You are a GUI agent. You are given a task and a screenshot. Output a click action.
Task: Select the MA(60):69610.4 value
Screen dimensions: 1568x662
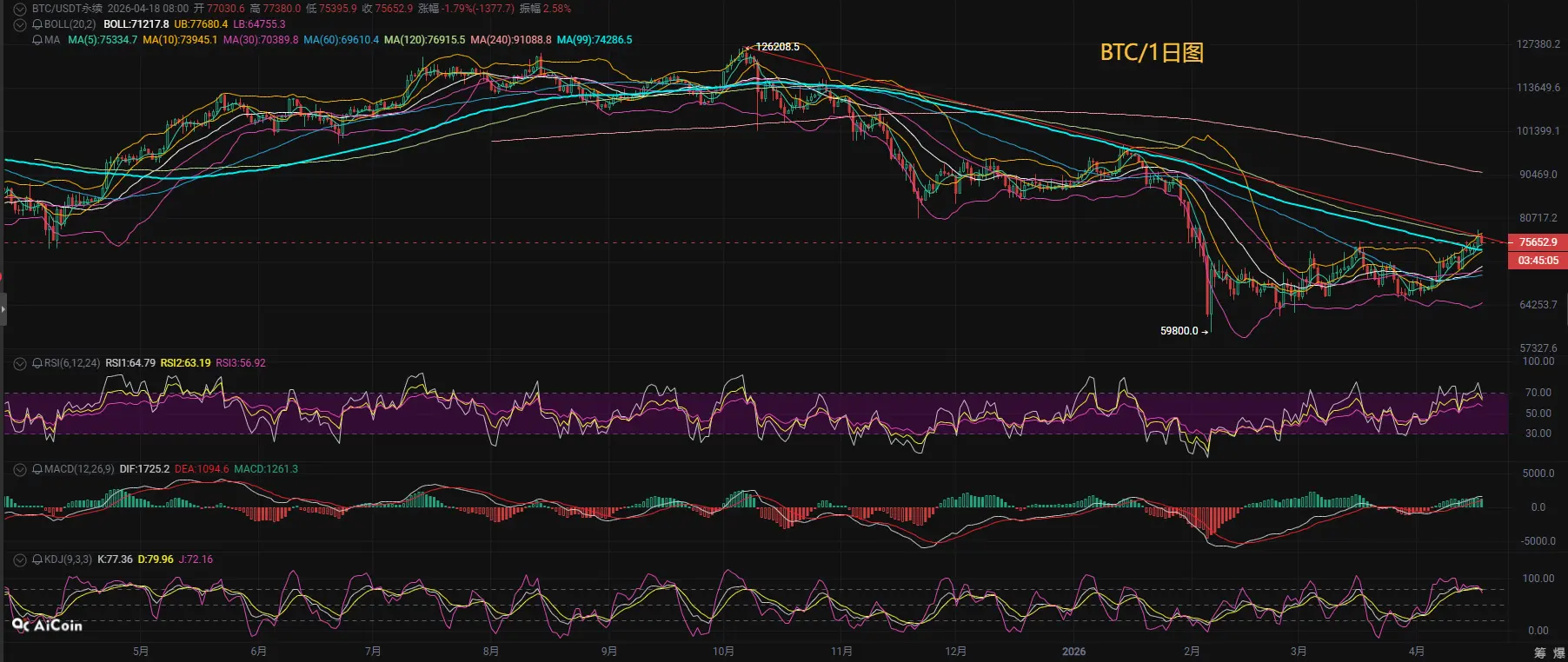pos(341,40)
